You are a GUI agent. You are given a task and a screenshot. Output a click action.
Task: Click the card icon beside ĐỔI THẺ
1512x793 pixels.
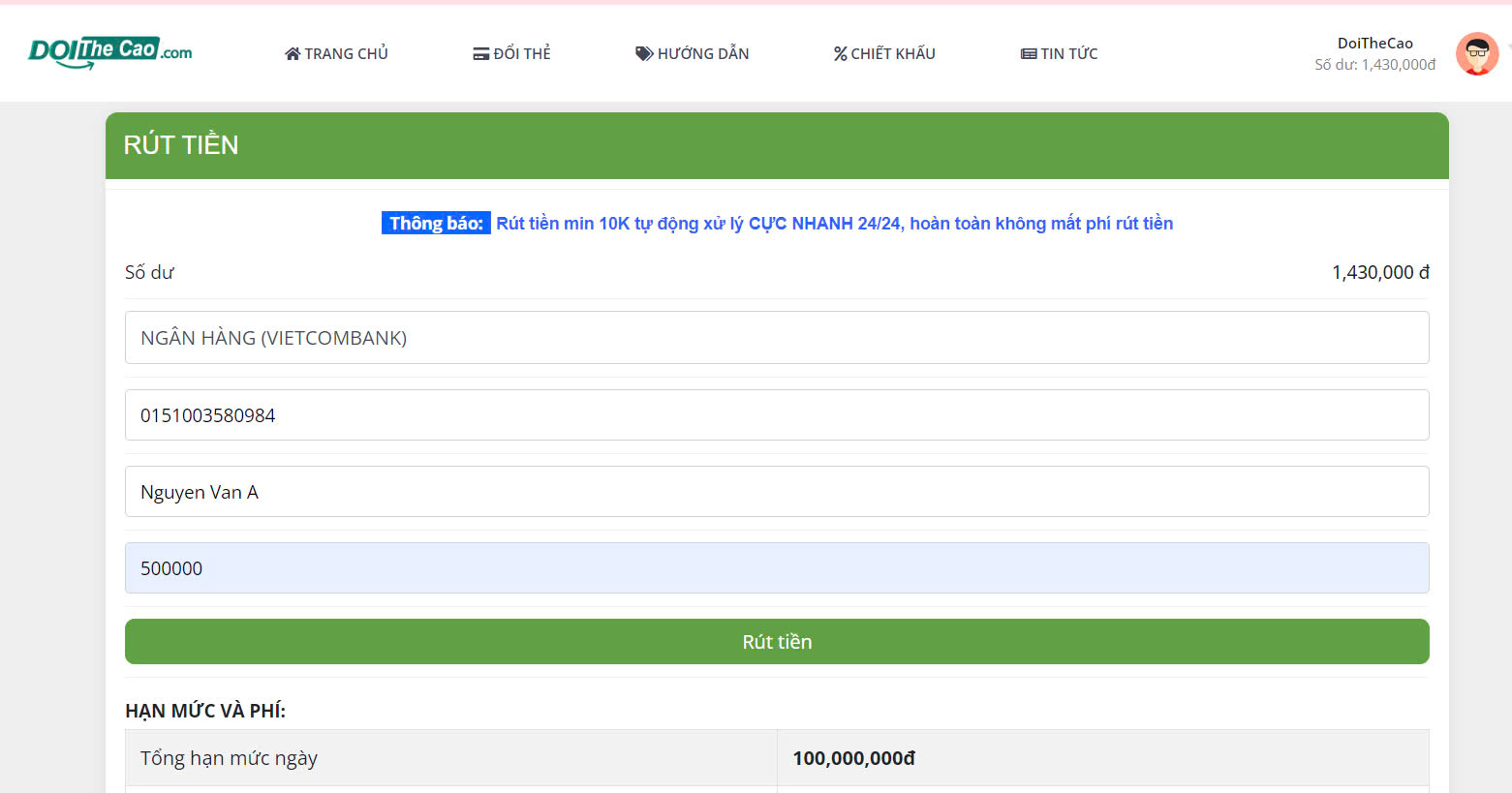[x=481, y=54]
